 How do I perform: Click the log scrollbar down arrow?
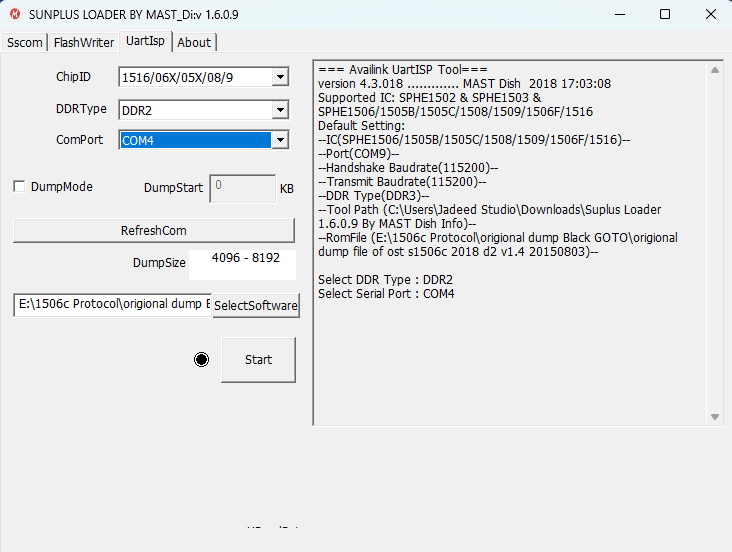click(715, 417)
